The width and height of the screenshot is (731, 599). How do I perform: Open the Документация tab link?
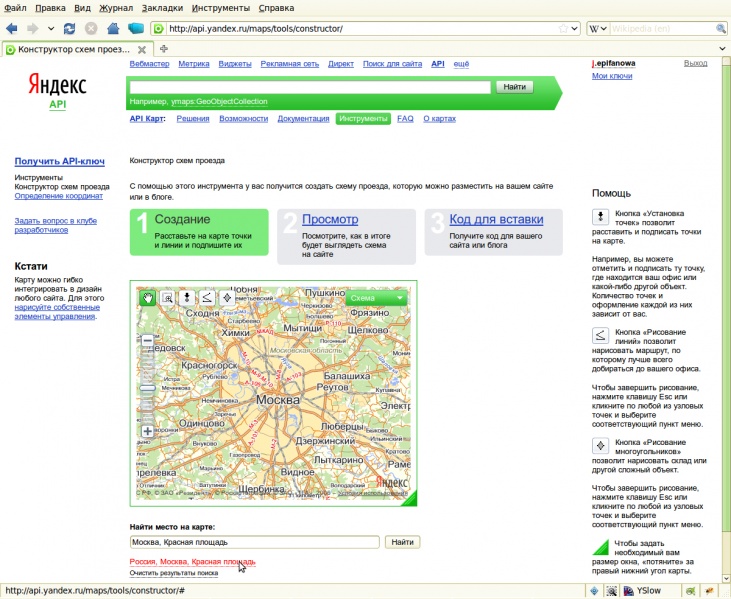tap(303, 119)
